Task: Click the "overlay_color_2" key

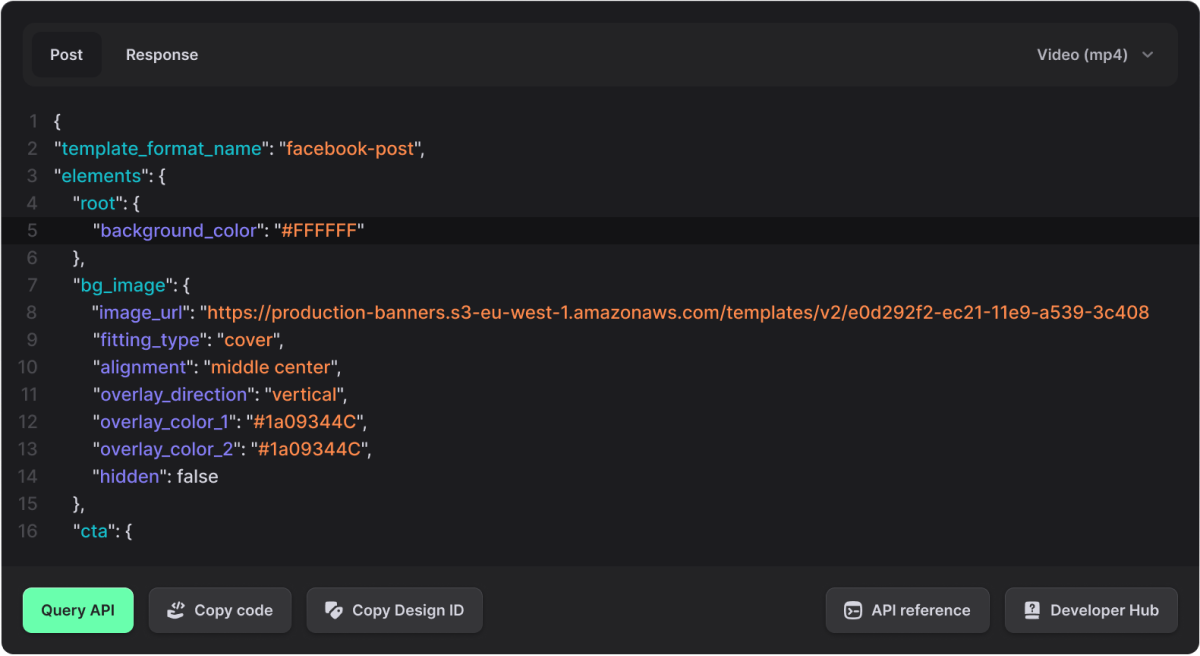Action: 167,449
